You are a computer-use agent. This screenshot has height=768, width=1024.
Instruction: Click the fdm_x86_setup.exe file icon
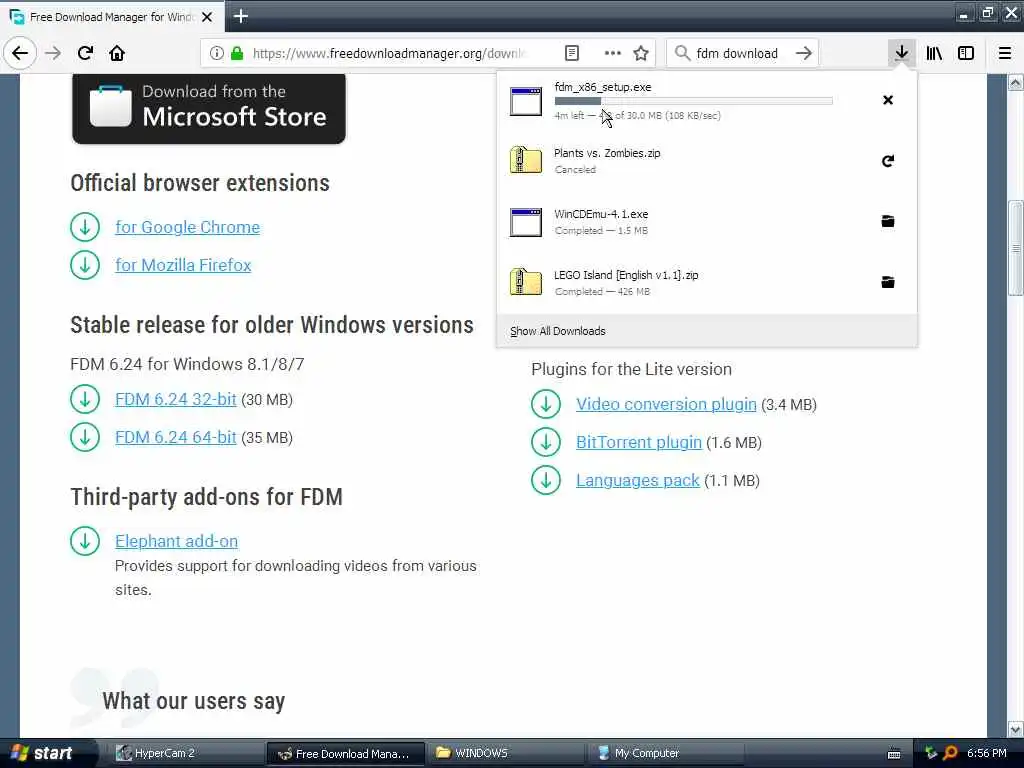526,101
